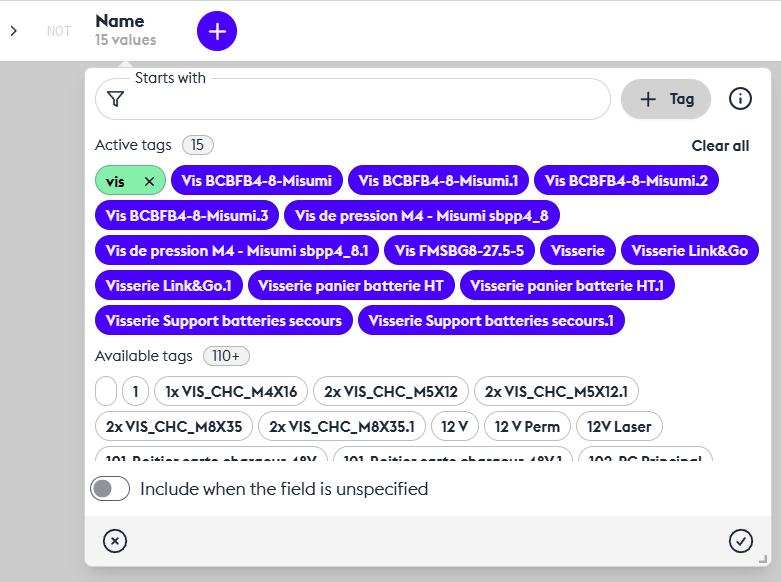The width and height of the screenshot is (781, 582).
Task: Click the info icon beside Tag button
Action: pyautogui.click(x=740, y=99)
